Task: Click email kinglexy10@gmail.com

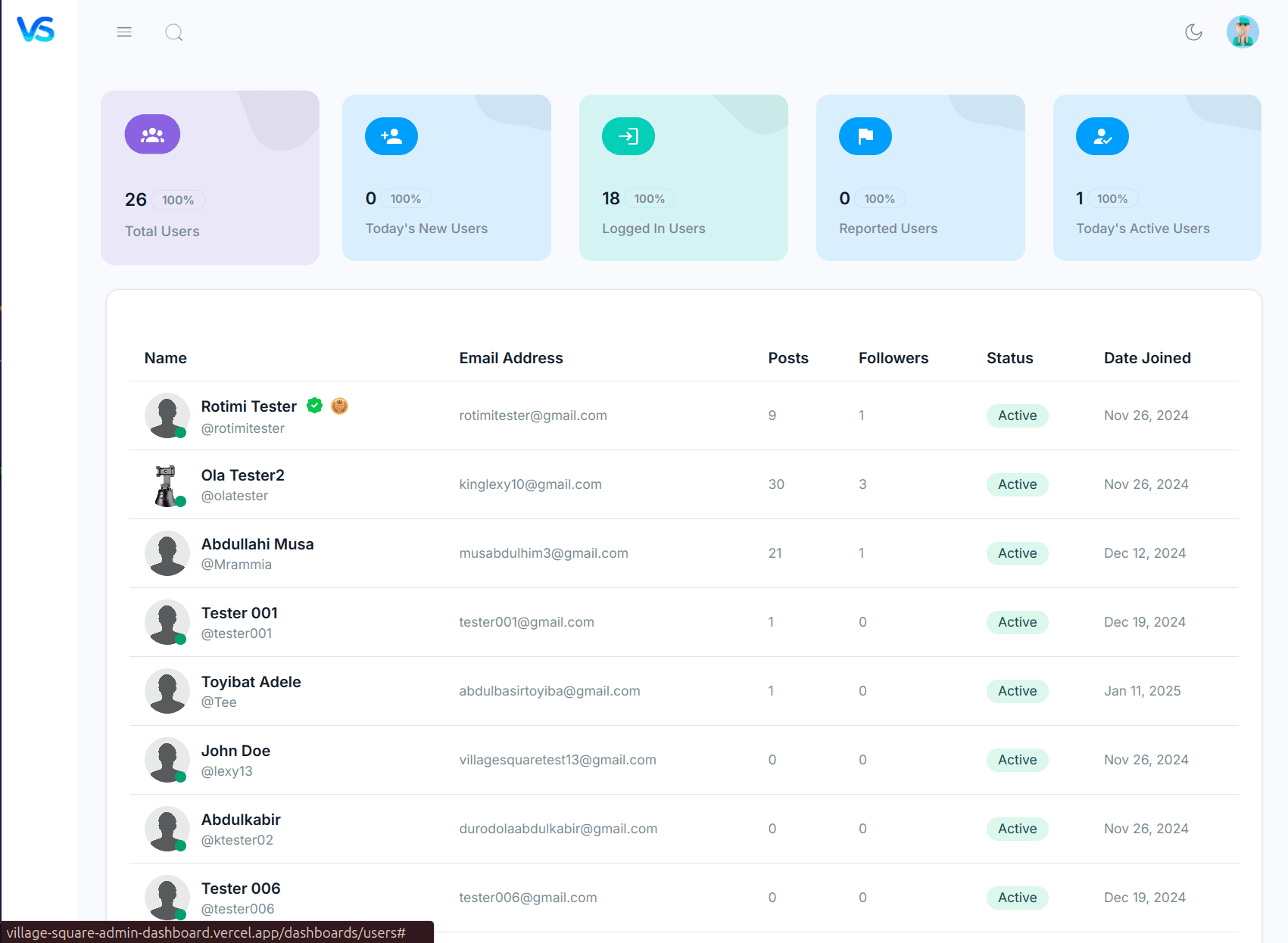Action: coord(530,484)
